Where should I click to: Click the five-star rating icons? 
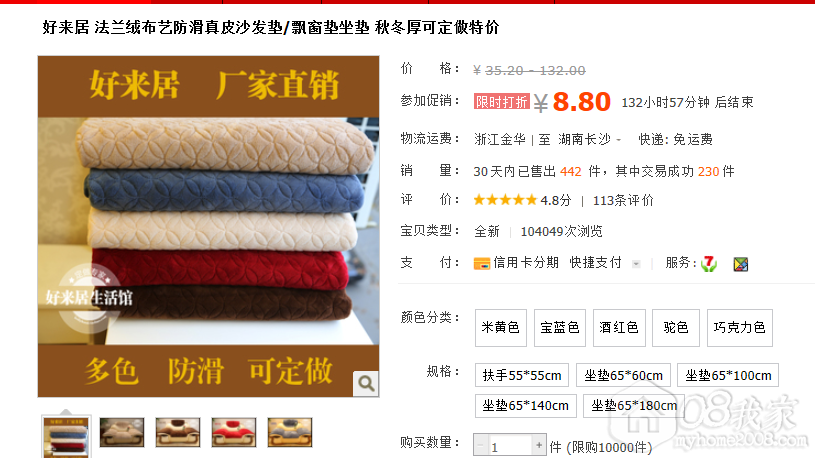(x=505, y=200)
